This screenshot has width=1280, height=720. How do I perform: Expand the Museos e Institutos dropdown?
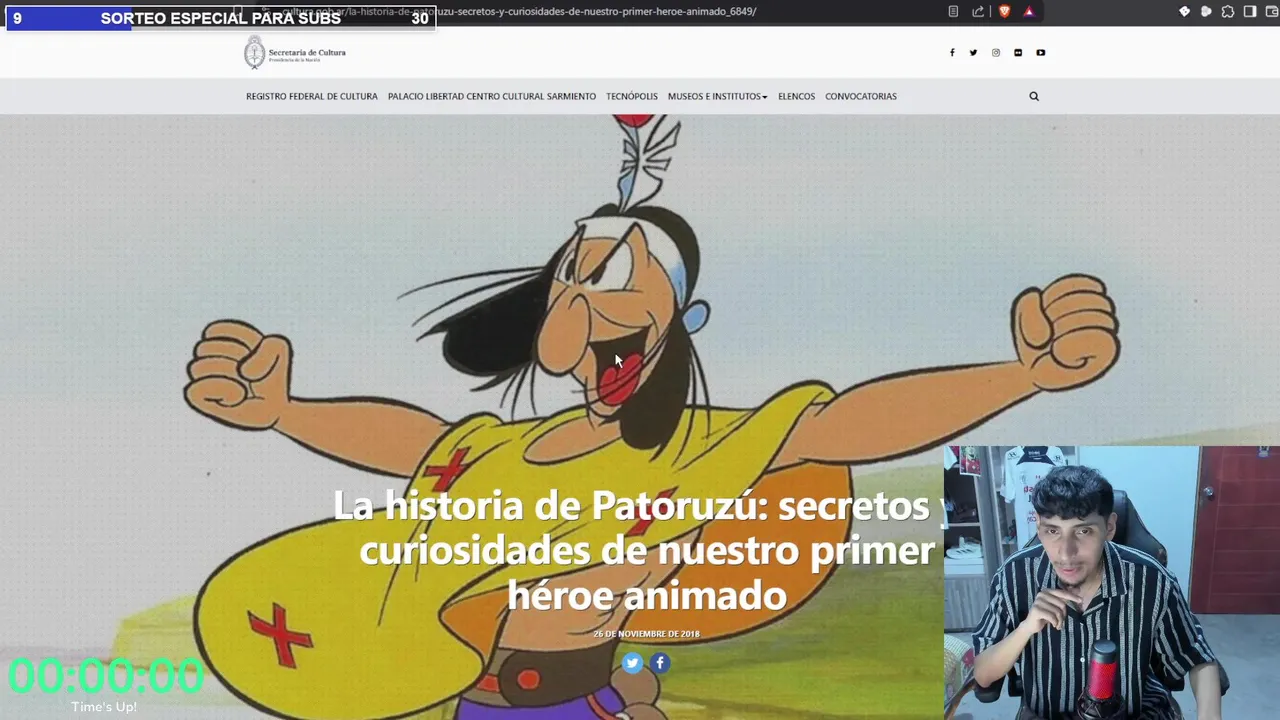tap(718, 97)
